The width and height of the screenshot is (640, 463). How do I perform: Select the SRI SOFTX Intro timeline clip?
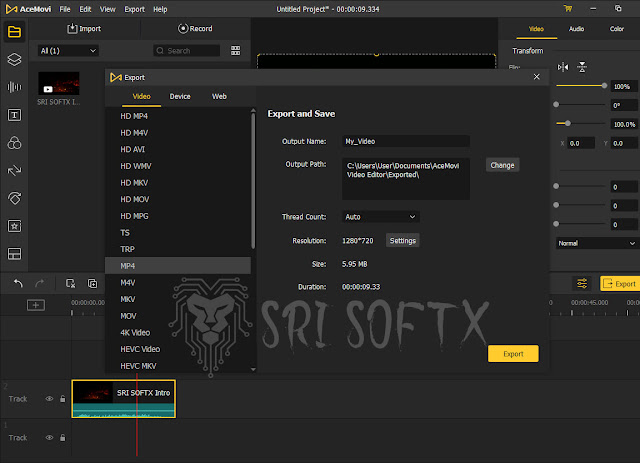pos(124,398)
